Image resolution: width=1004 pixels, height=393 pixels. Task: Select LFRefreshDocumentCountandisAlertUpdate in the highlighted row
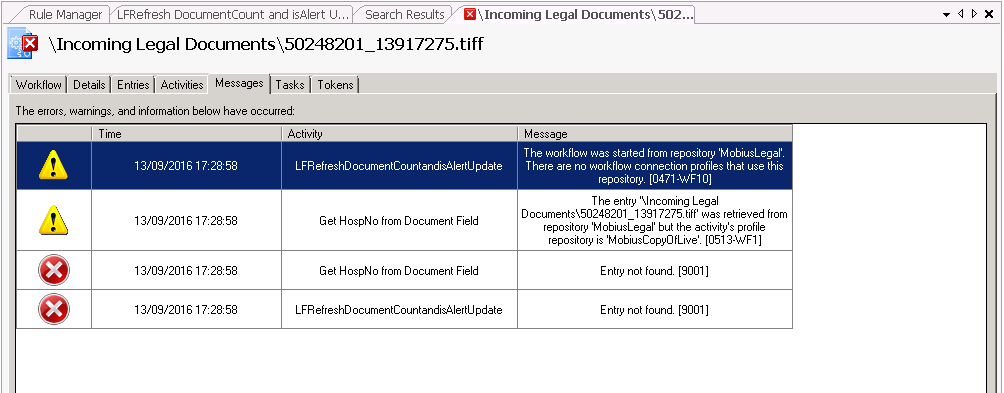tap(400, 165)
